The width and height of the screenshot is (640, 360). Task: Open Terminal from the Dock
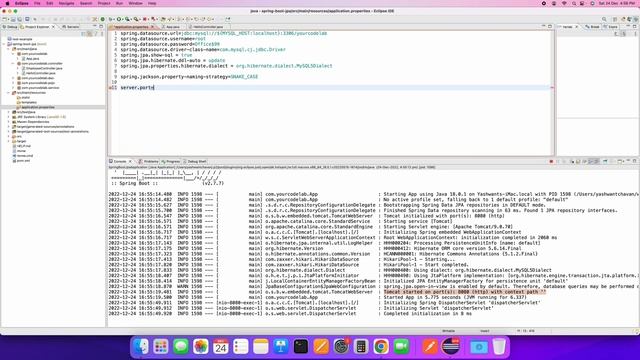click(x=301, y=347)
